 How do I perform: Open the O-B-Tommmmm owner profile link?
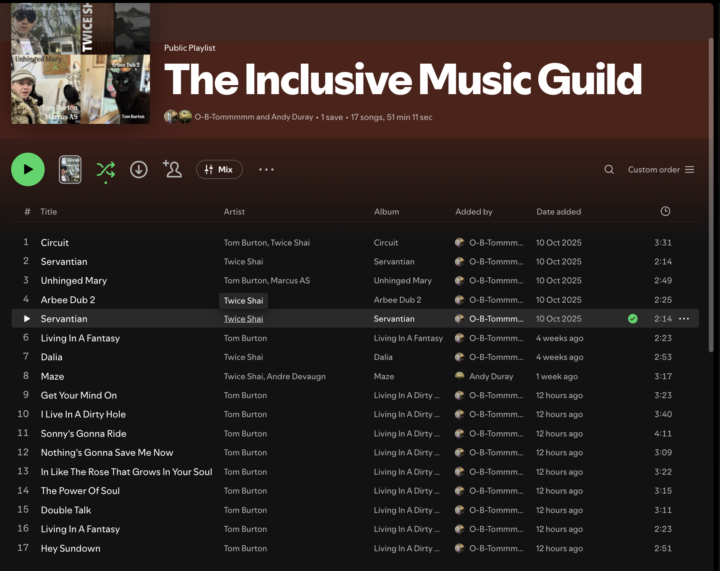pyautogui.click(x=224, y=117)
